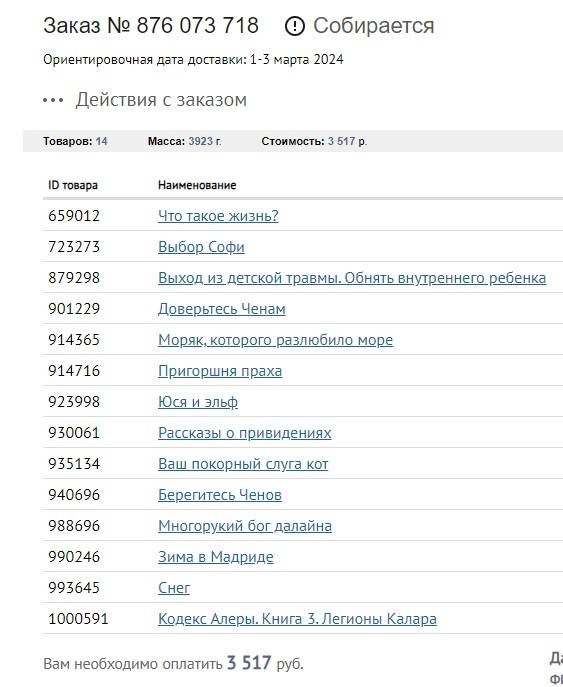Screen dimensions: 563x687
Task: Open book link Берегитесь Ченов
Action: click(220, 495)
